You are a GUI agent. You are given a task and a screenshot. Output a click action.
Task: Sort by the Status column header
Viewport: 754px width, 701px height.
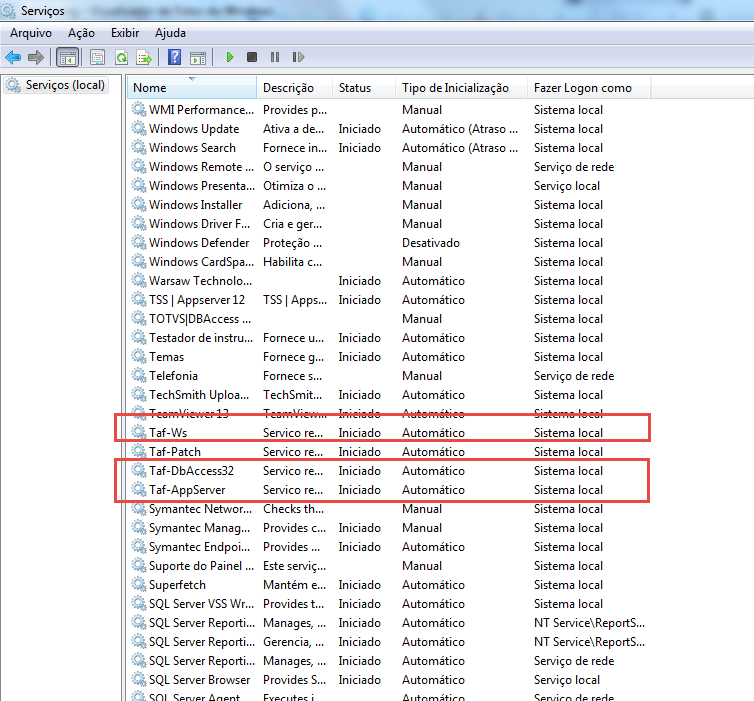point(364,88)
